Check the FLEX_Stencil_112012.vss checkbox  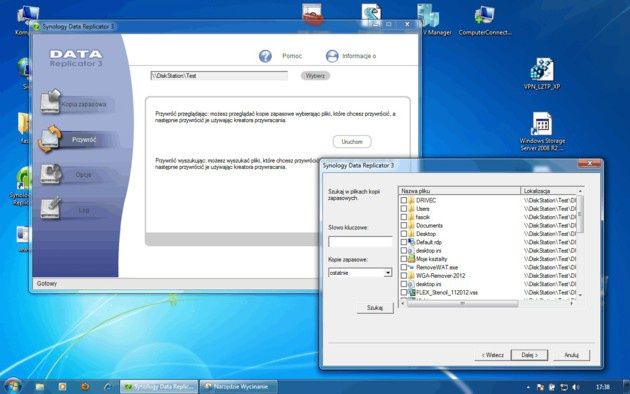click(403, 292)
